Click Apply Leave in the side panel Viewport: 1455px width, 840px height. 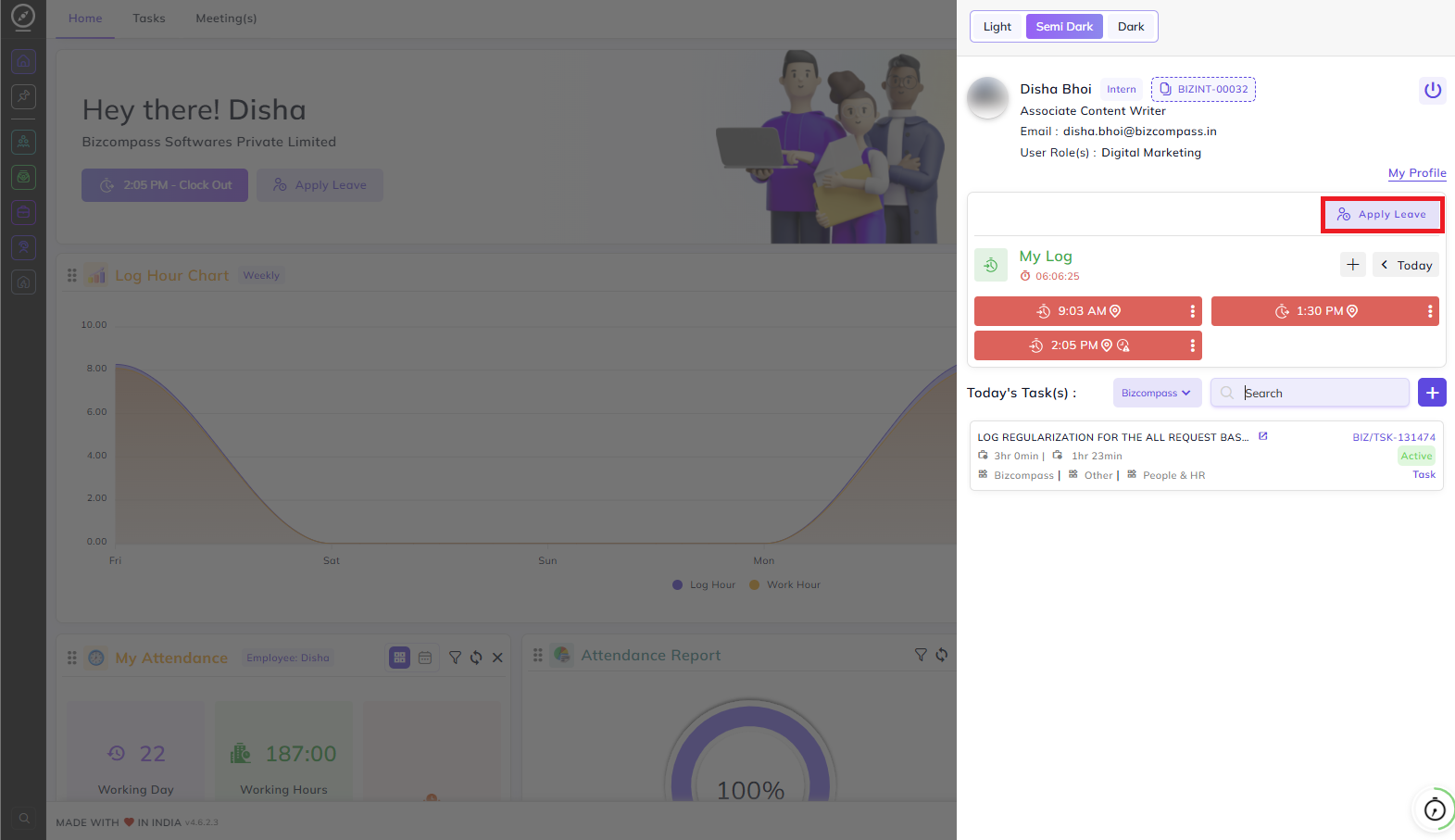pyautogui.click(x=1382, y=215)
